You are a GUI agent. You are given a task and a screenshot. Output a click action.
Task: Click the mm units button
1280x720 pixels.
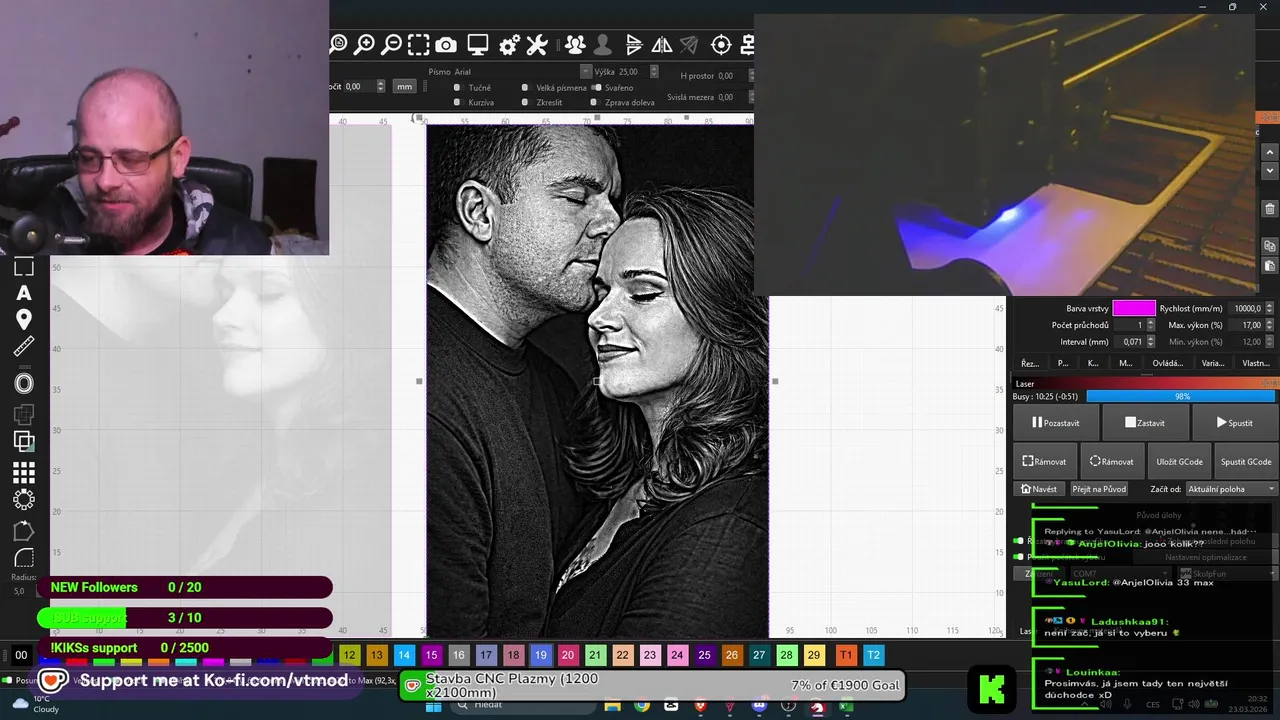404,87
